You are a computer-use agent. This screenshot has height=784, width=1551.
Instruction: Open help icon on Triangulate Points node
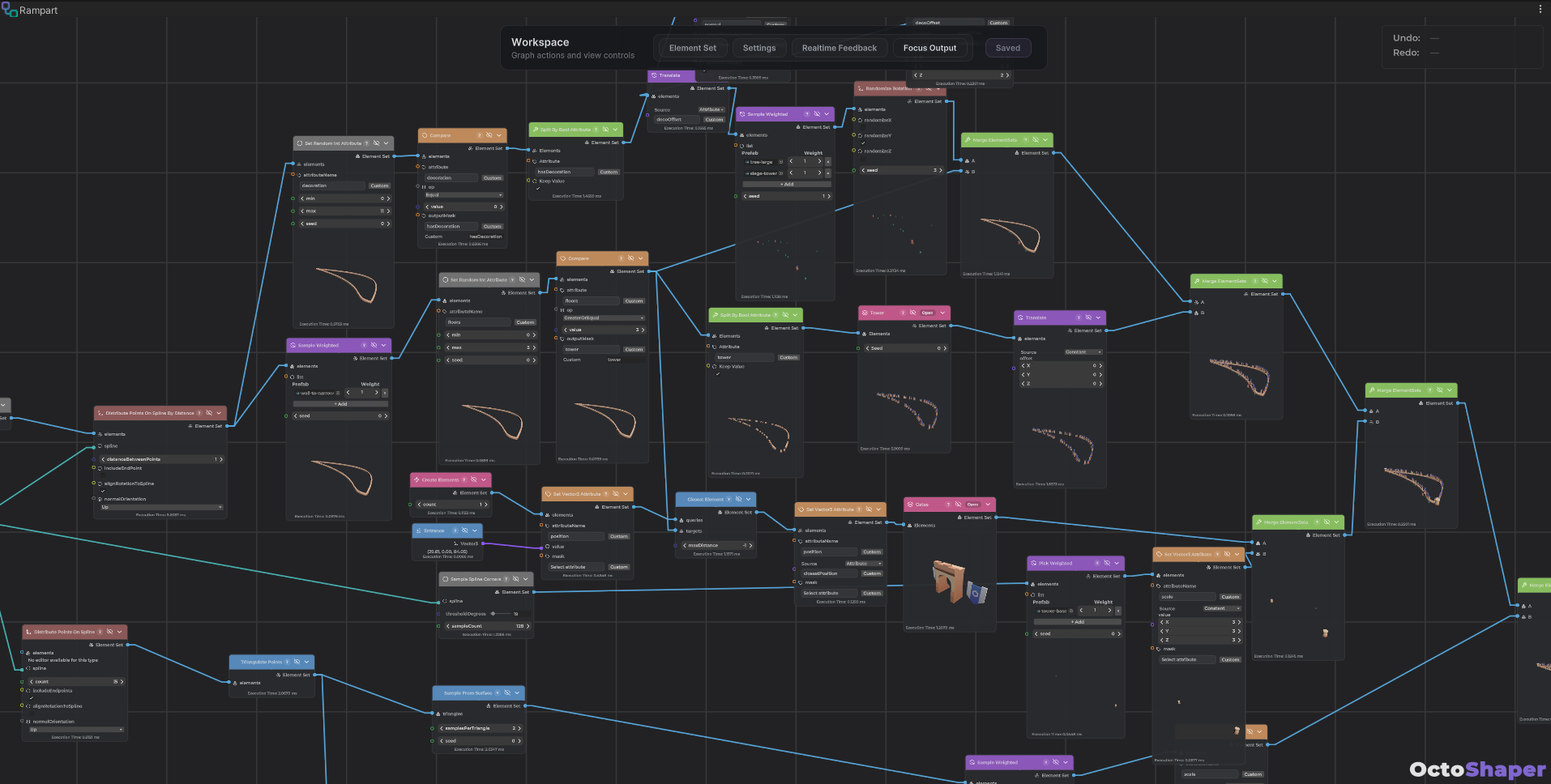(x=287, y=662)
